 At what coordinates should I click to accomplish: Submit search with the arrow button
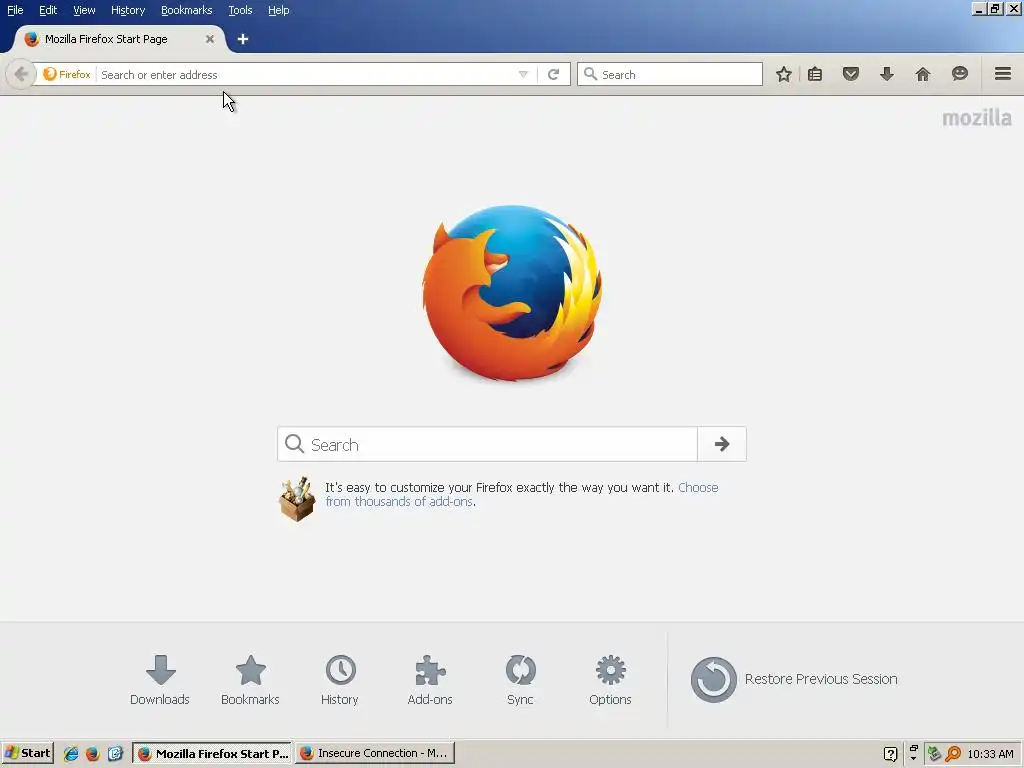click(x=722, y=444)
